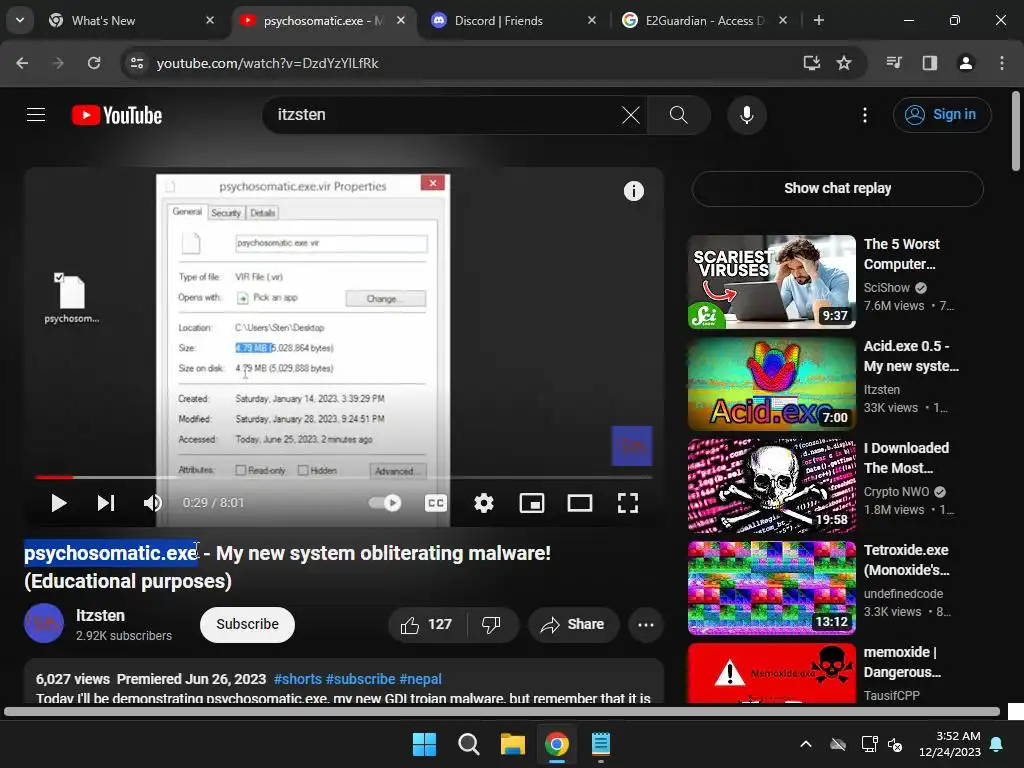Open a new browser tab

tap(818, 20)
